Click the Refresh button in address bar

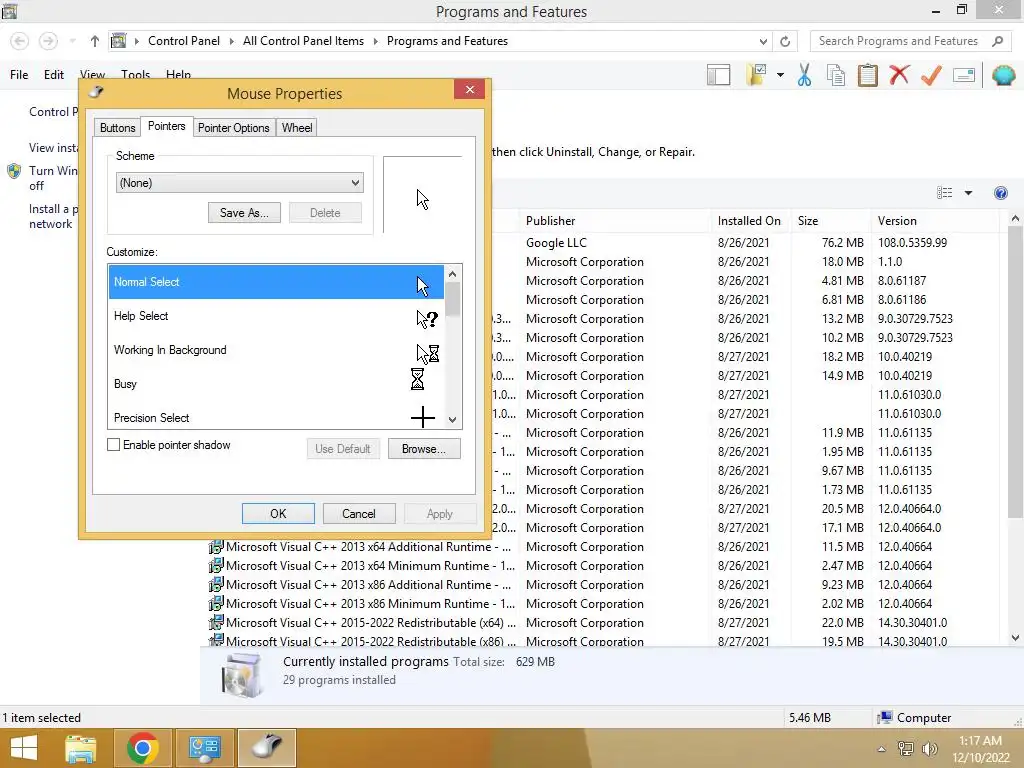[785, 41]
